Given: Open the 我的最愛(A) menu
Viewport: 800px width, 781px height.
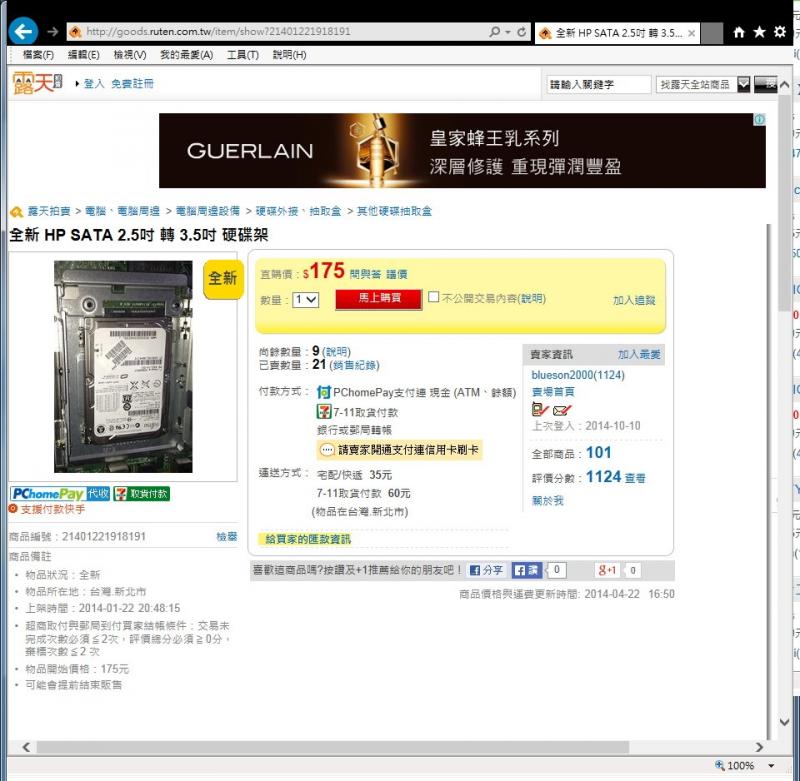Looking at the screenshot, I should pos(186,55).
